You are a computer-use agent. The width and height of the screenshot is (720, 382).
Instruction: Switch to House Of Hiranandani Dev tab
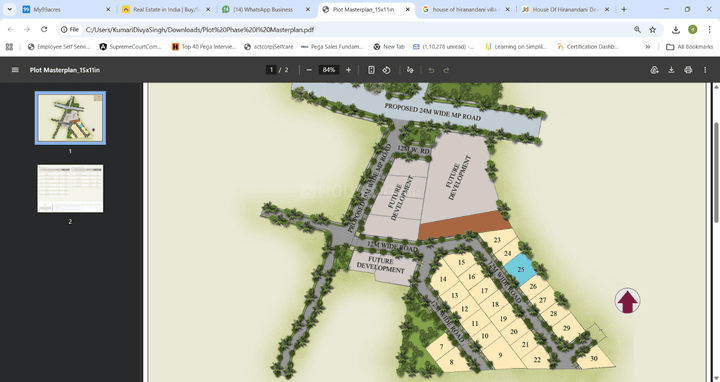(x=565, y=9)
